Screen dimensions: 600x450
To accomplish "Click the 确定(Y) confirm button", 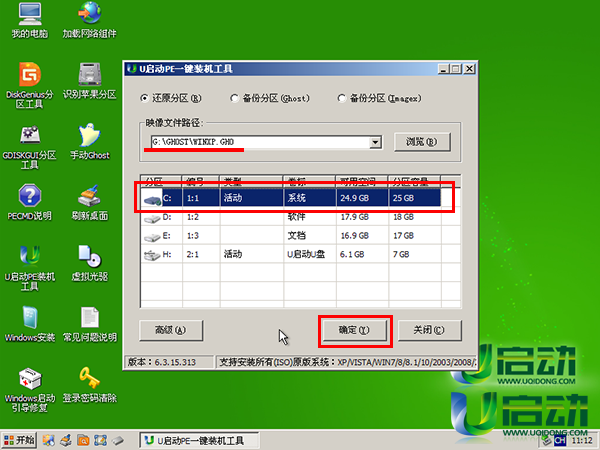I will (355, 330).
